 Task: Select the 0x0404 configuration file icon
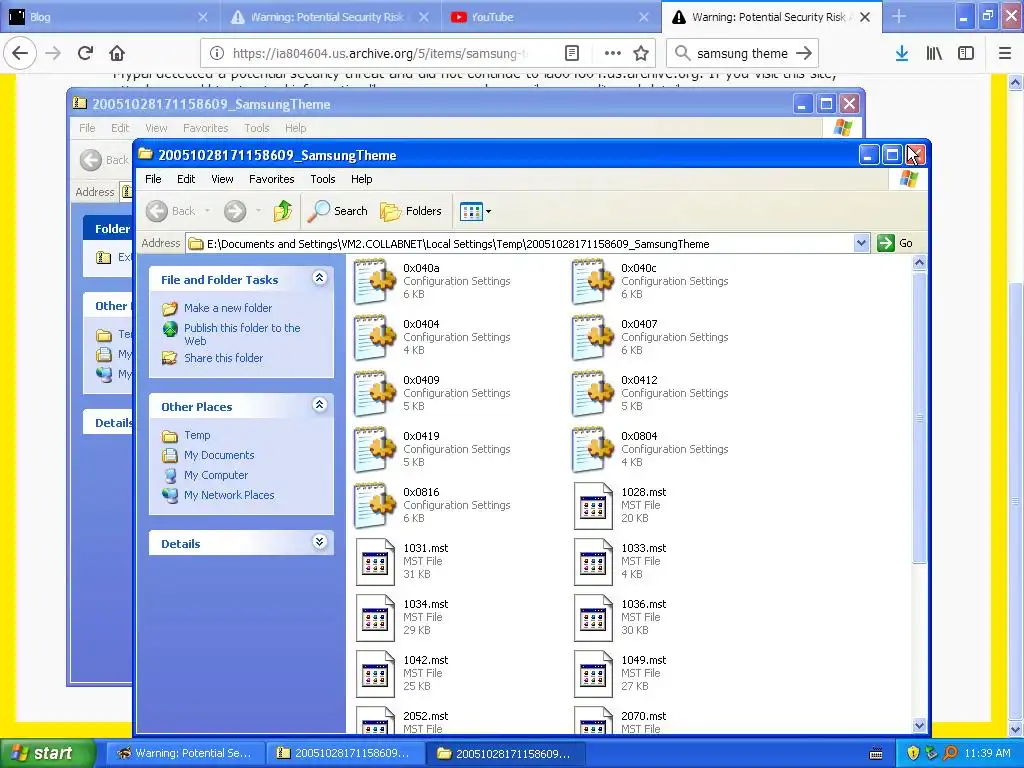tap(375, 338)
